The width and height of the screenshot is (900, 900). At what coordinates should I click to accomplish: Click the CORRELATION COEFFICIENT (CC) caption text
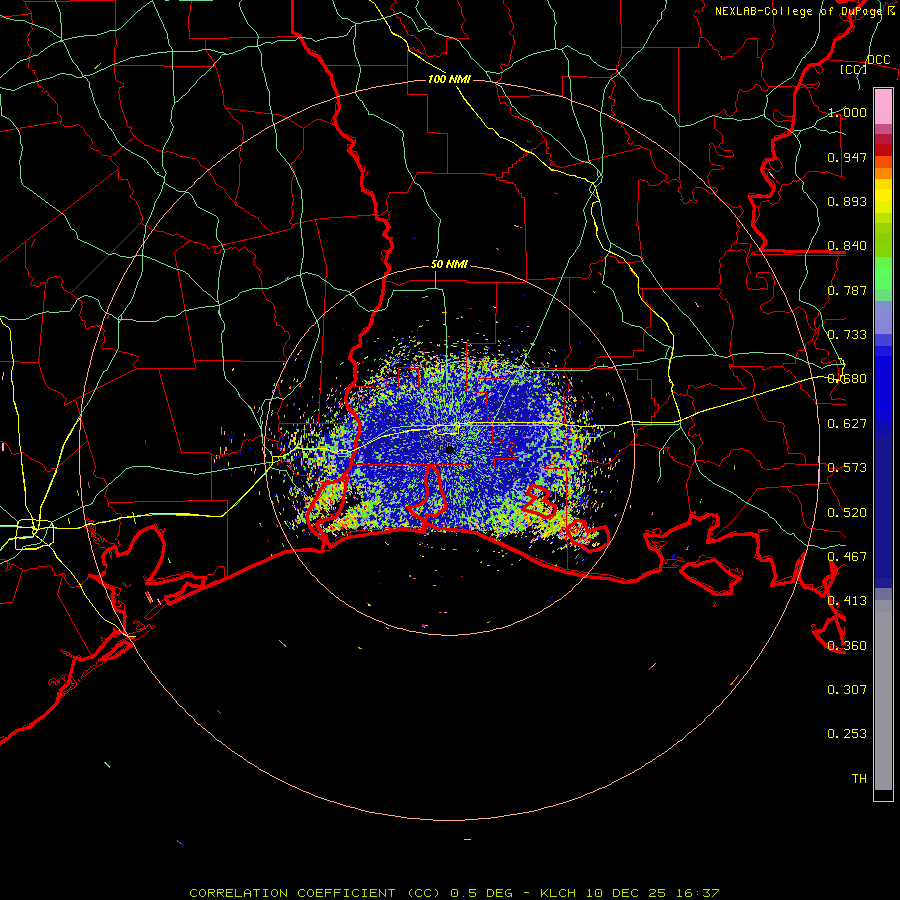(315, 893)
